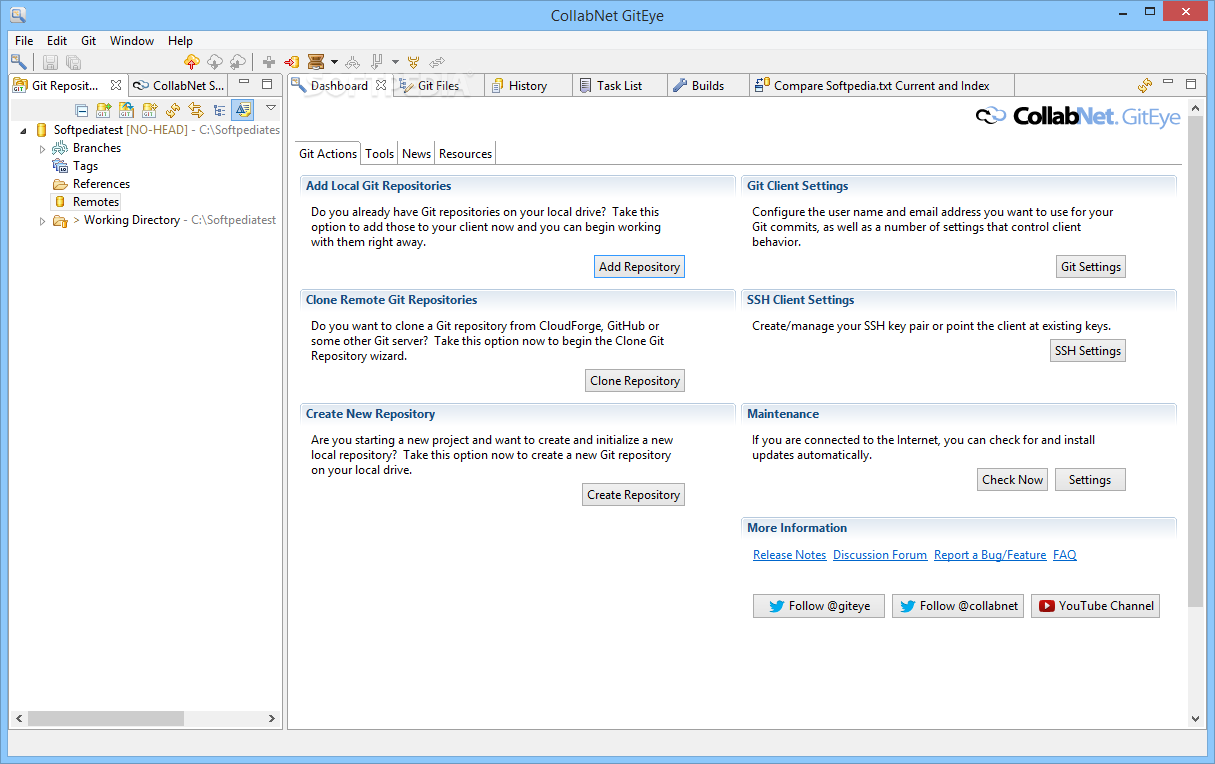Click the orange branch icon after Rebase dropdown

tap(413, 62)
